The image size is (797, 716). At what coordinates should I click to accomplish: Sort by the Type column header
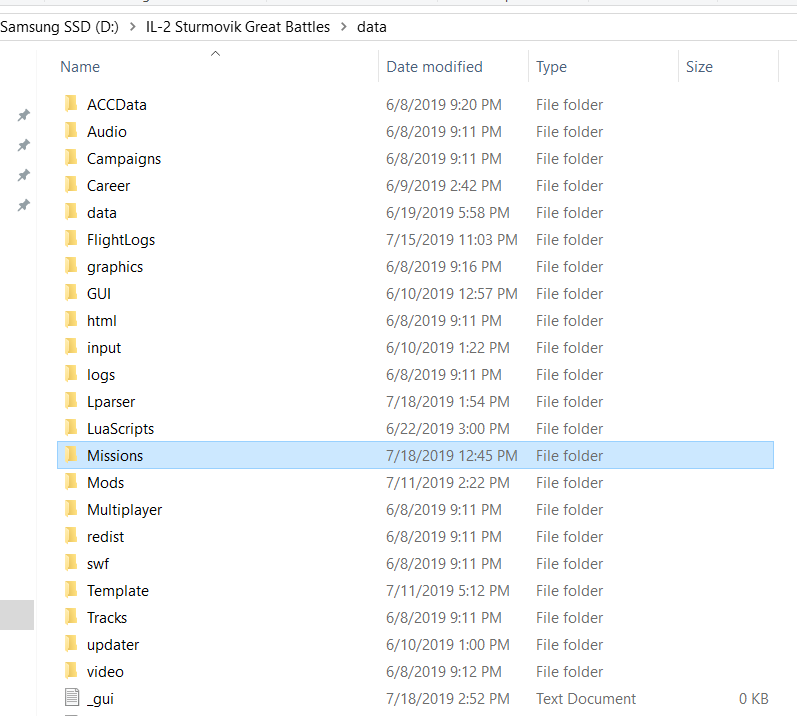pyautogui.click(x=551, y=67)
